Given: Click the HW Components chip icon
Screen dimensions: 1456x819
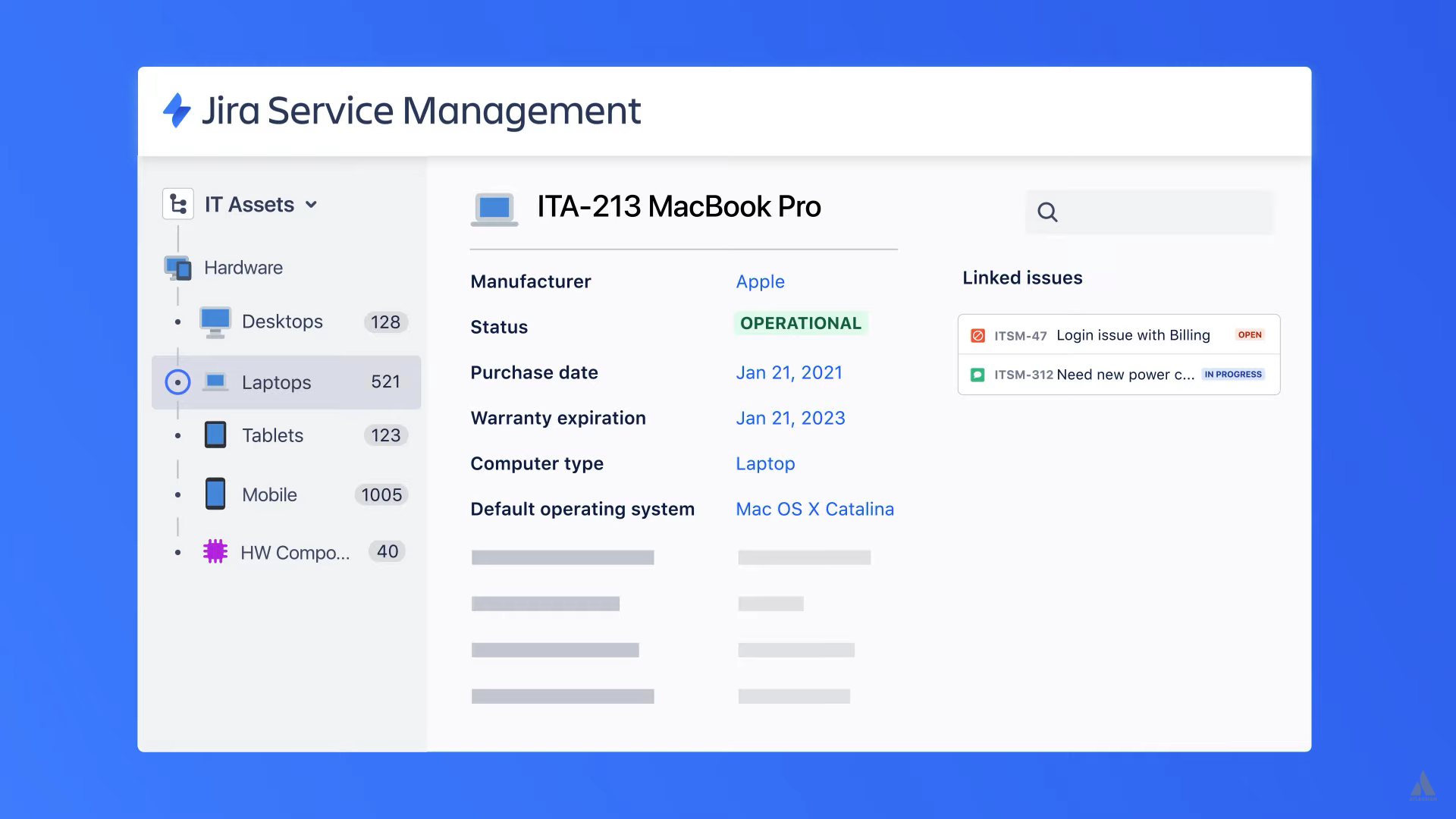Looking at the screenshot, I should [x=215, y=551].
